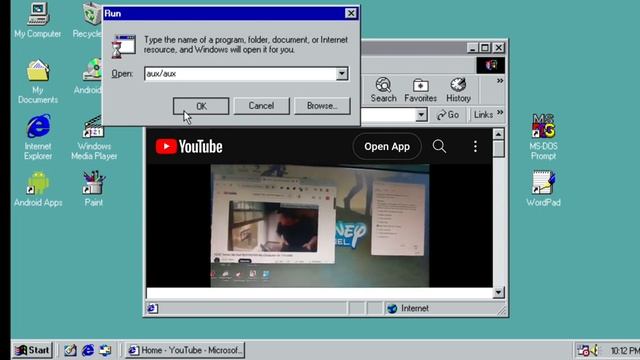Open Windows Media Player desktop icon
This screenshot has width=640, height=360.
click(94, 138)
